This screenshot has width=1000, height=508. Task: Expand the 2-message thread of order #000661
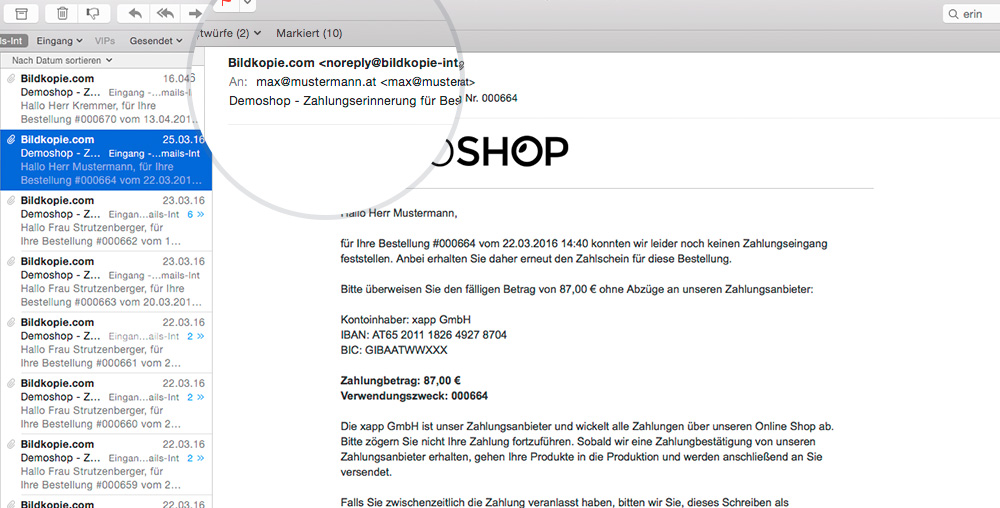tap(196, 337)
